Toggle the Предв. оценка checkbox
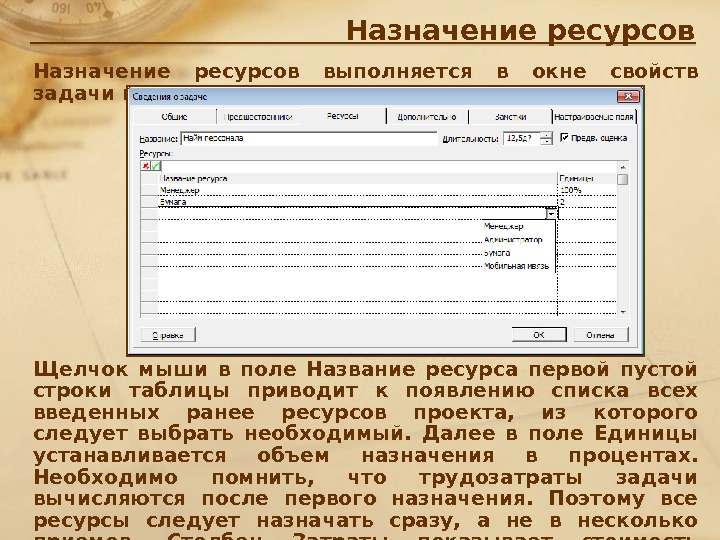Image resolution: width=720 pixels, height=540 pixels. 564,137
